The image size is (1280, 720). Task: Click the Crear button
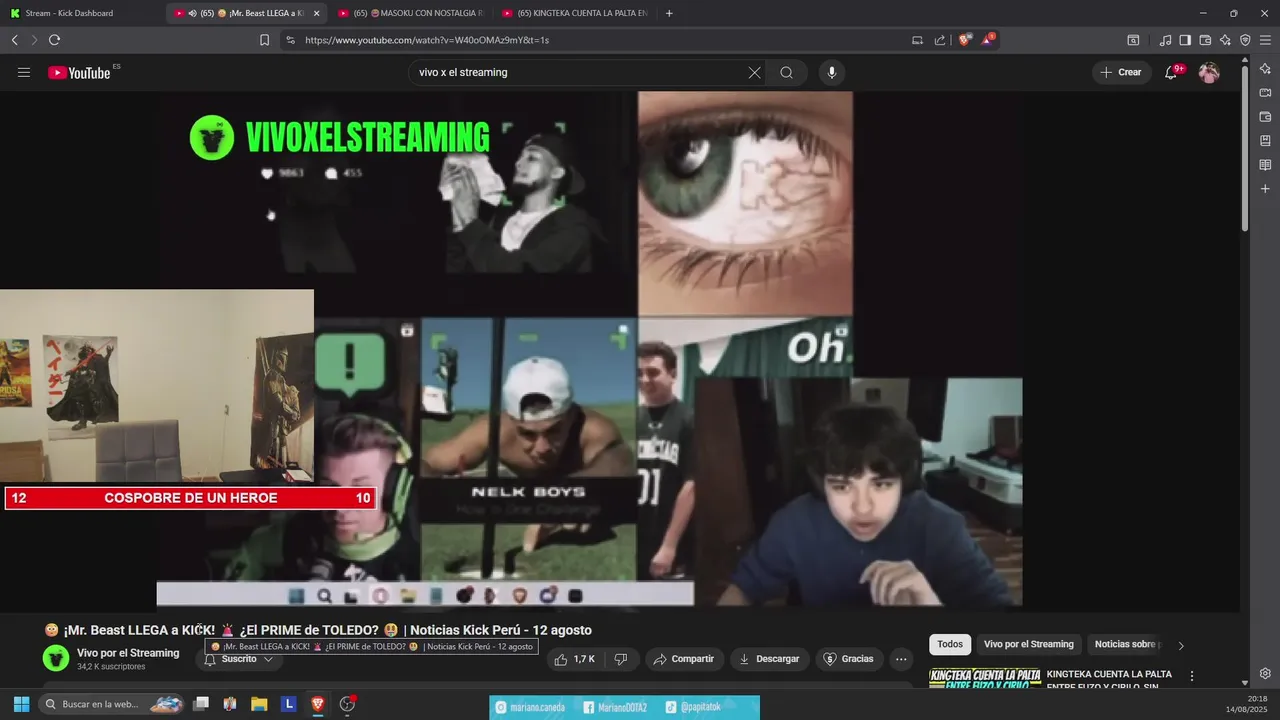pyautogui.click(x=1121, y=72)
